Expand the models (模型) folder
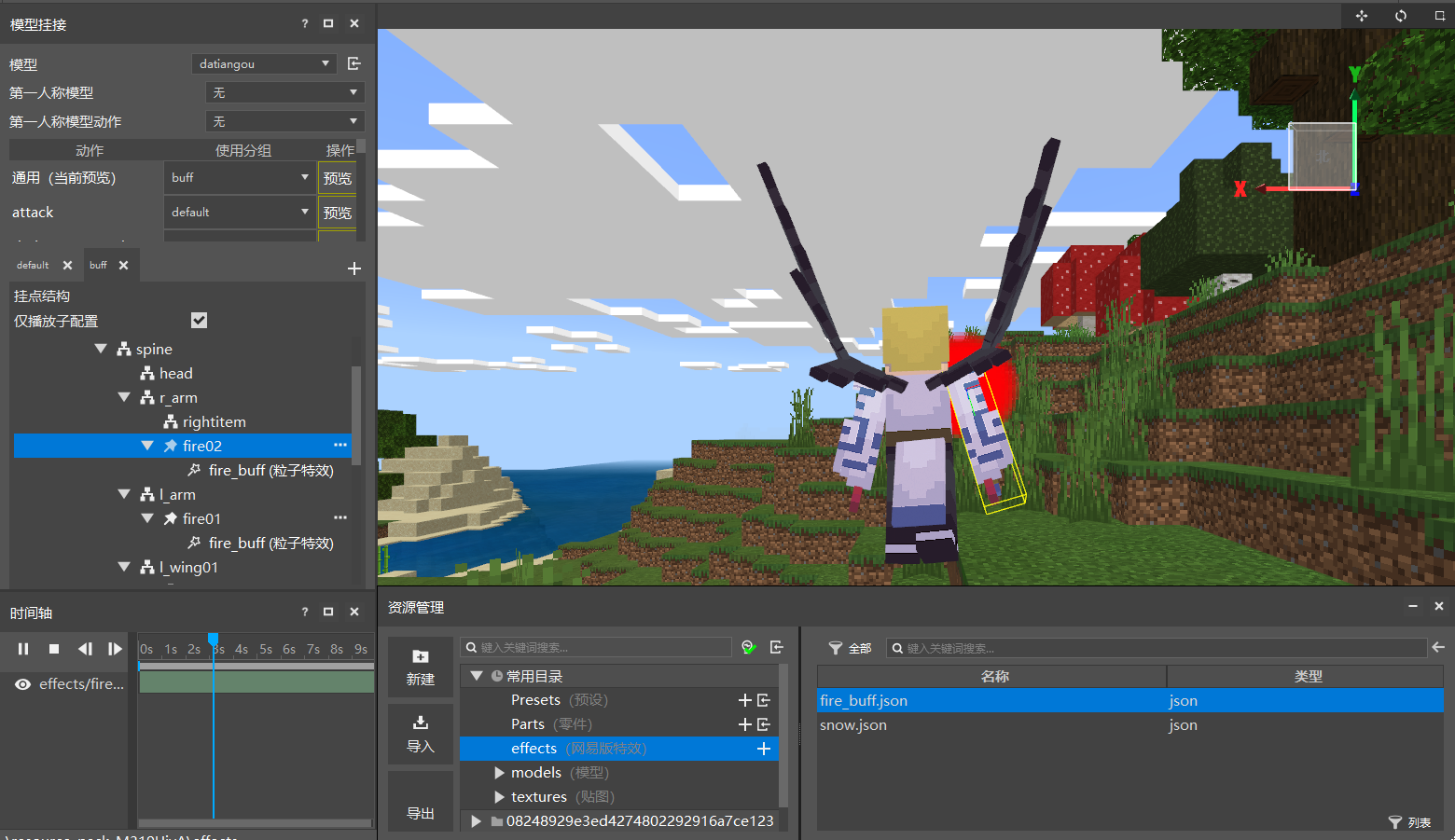The width and height of the screenshot is (1455, 840). (500, 773)
